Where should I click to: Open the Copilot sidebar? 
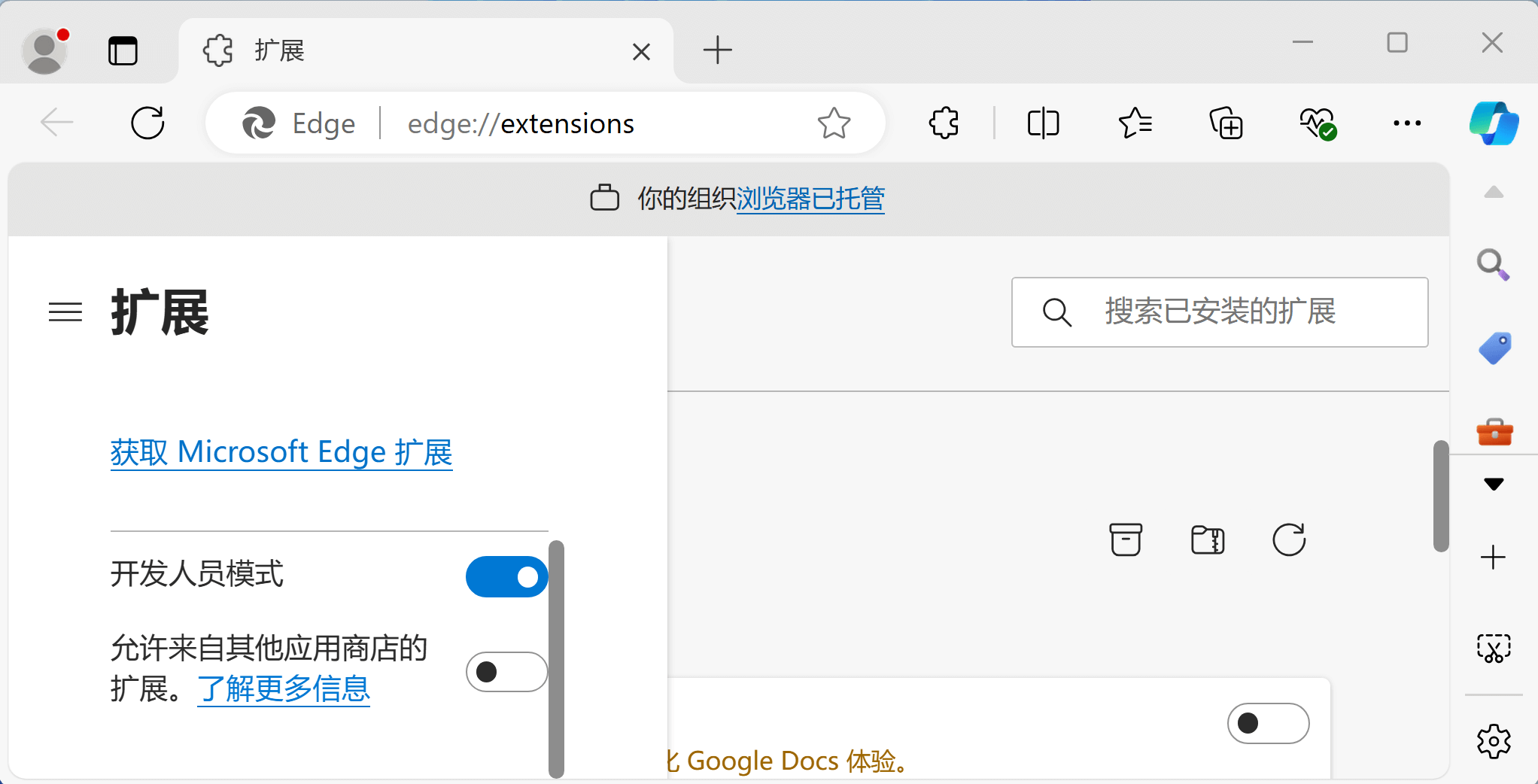1494,123
